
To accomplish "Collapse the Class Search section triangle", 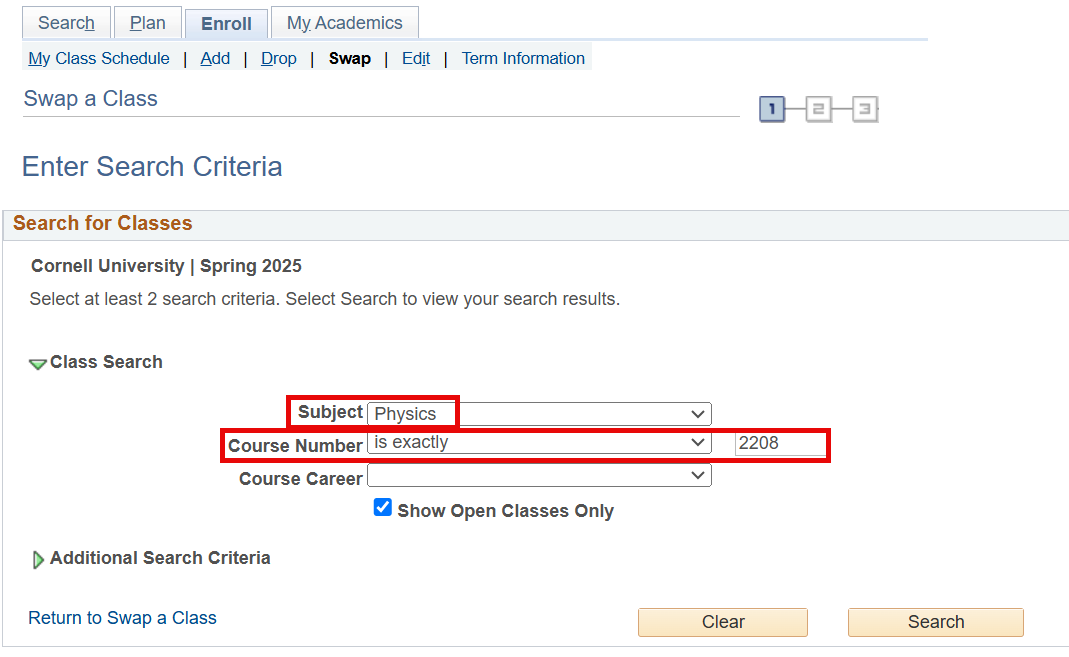I will pyautogui.click(x=37, y=364).
